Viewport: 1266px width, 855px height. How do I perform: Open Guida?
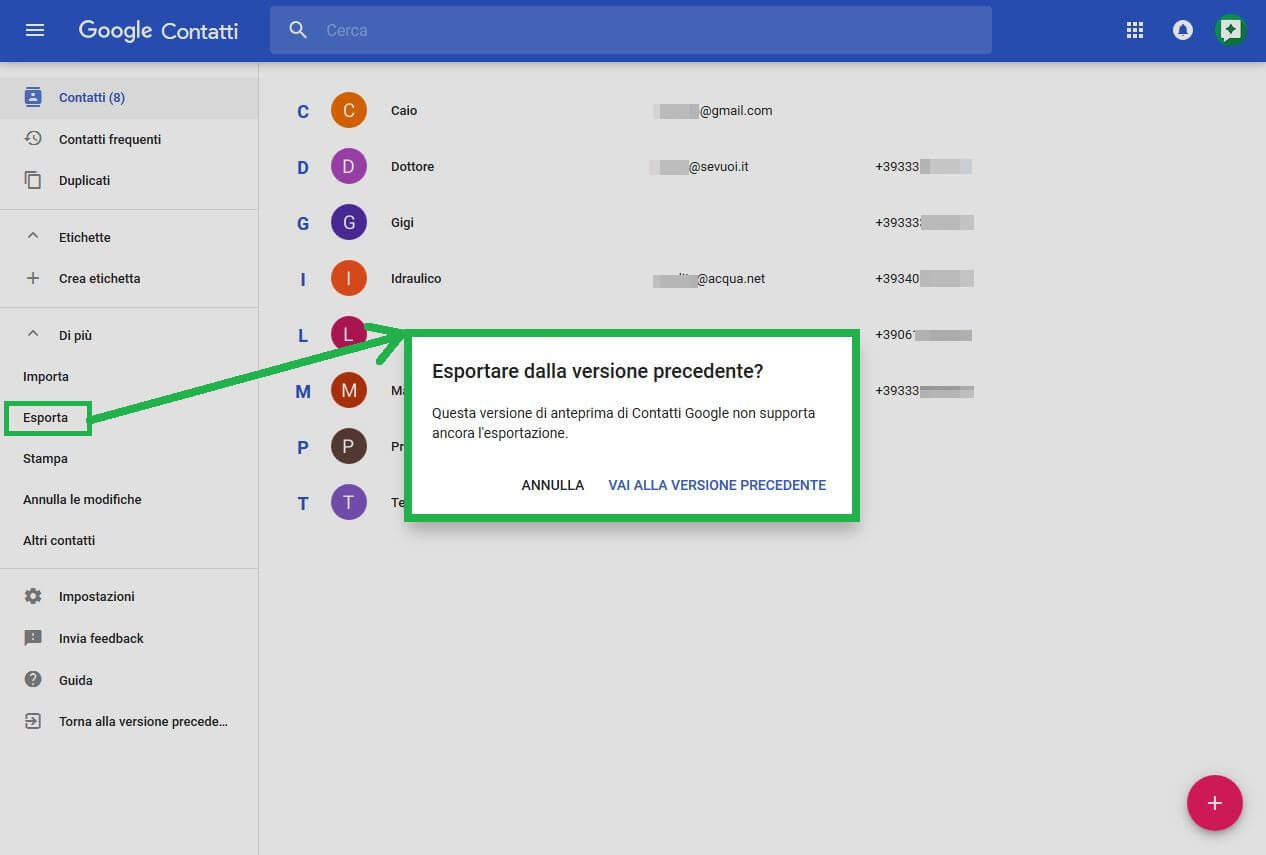tap(76, 680)
